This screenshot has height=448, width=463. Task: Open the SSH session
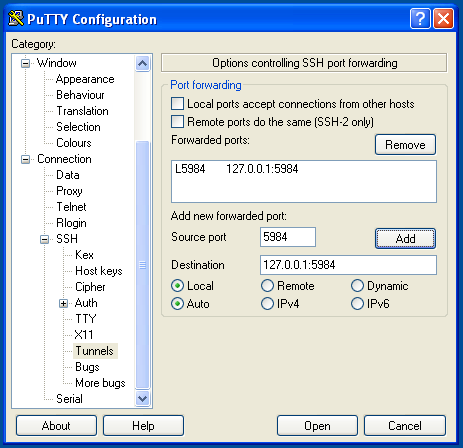[x=317, y=426]
